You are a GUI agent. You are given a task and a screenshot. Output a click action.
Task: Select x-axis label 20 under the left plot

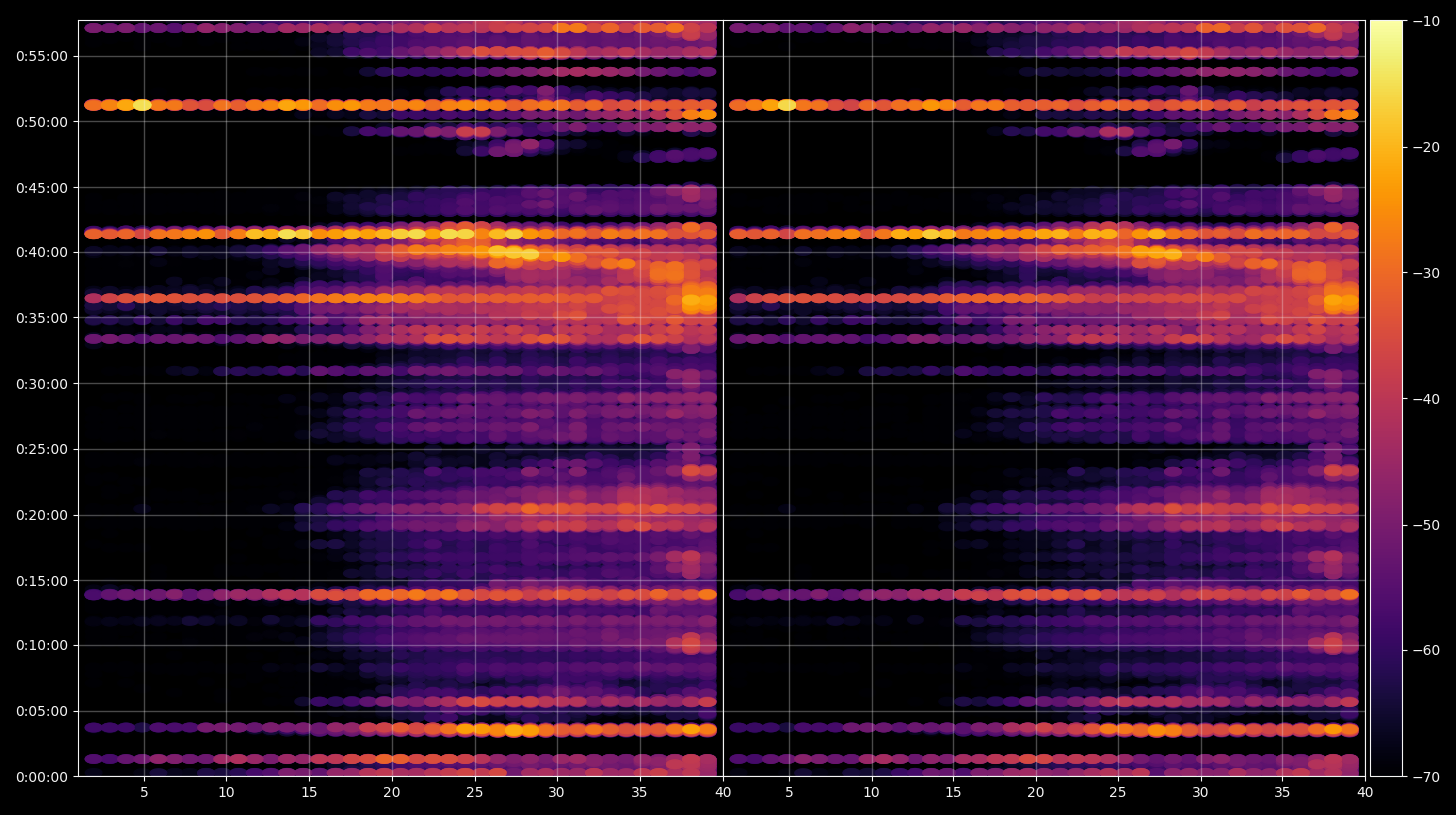click(392, 793)
